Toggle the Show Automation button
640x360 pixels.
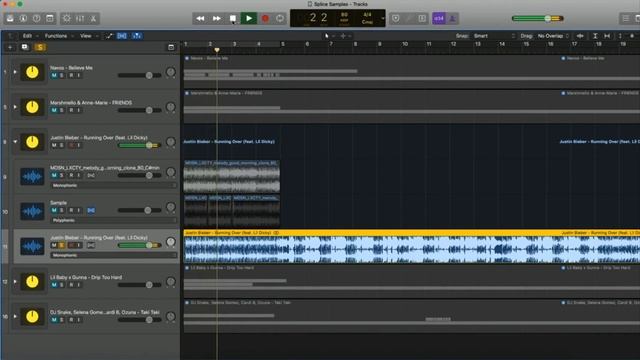coord(109,36)
